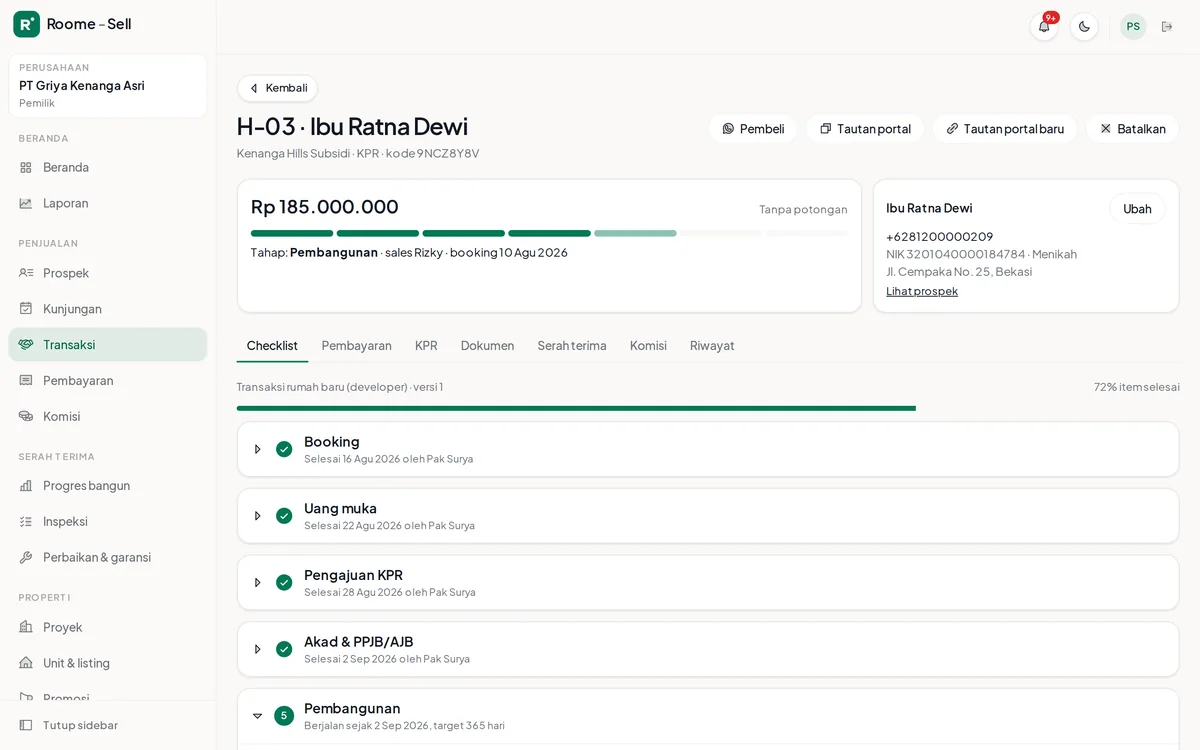Click the Roome logo icon

[27, 24]
